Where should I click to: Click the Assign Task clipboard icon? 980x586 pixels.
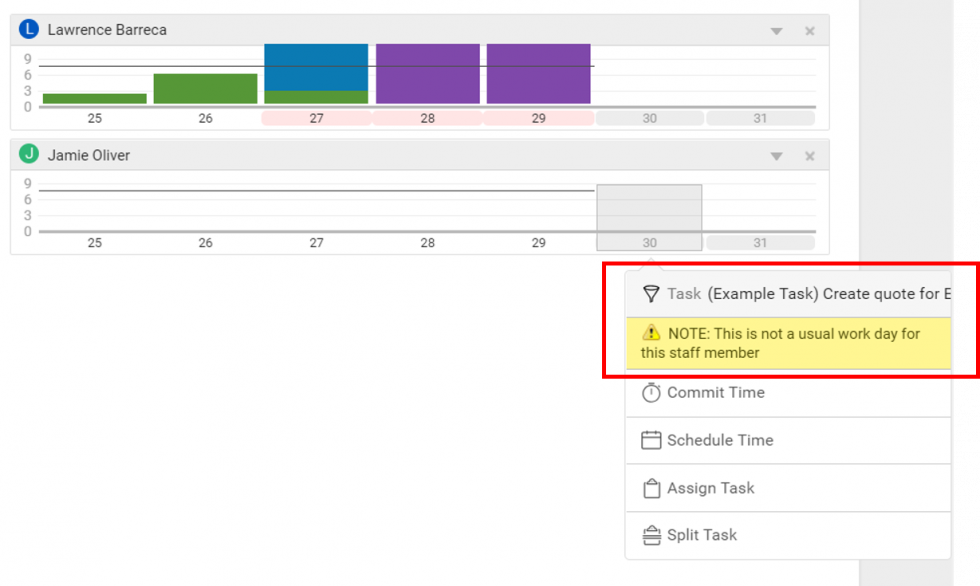(x=651, y=488)
